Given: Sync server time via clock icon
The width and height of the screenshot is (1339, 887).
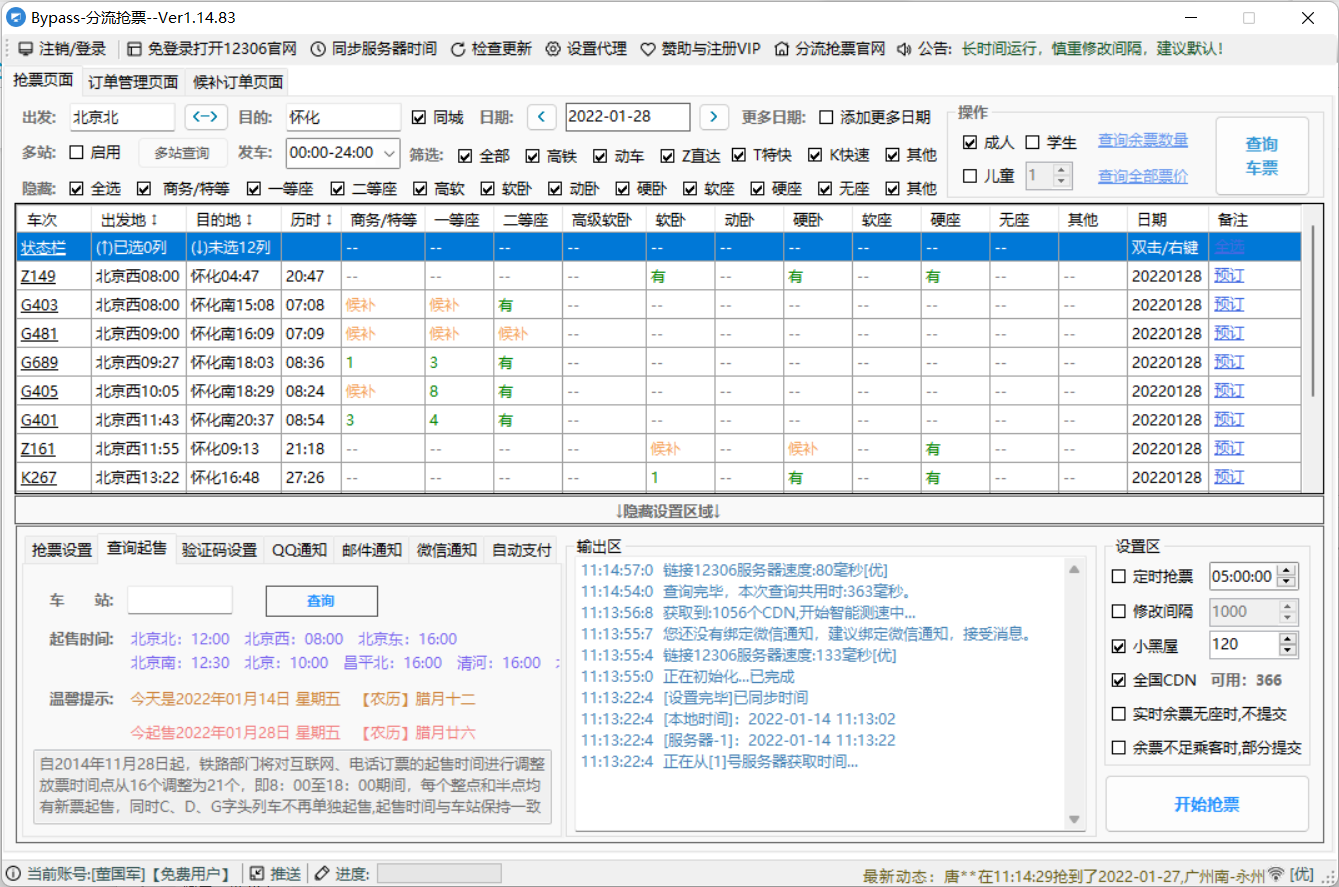Looking at the screenshot, I should pyautogui.click(x=318, y=48).
